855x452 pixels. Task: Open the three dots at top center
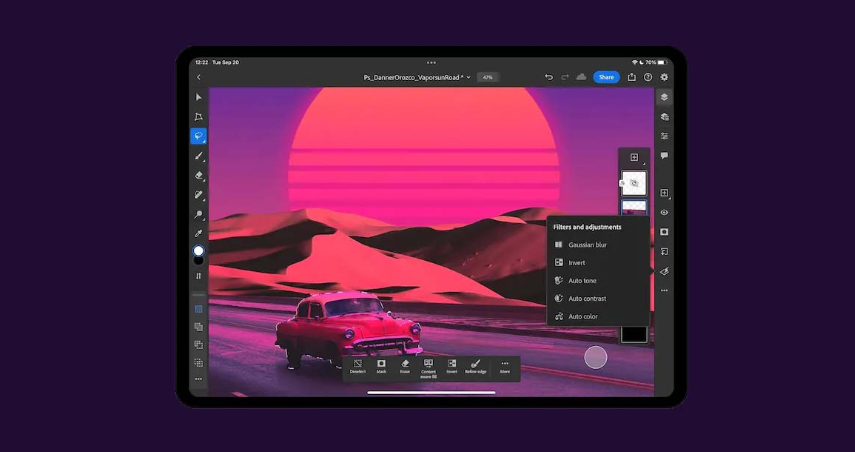[x=431, y=63]
